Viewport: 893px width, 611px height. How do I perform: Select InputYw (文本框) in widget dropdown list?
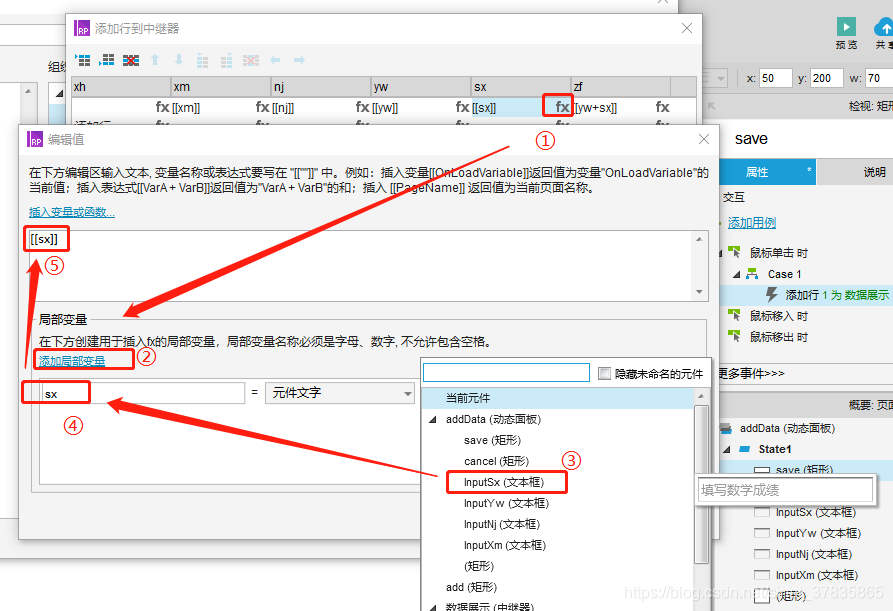pyautogui.click(x=506, y=503)
